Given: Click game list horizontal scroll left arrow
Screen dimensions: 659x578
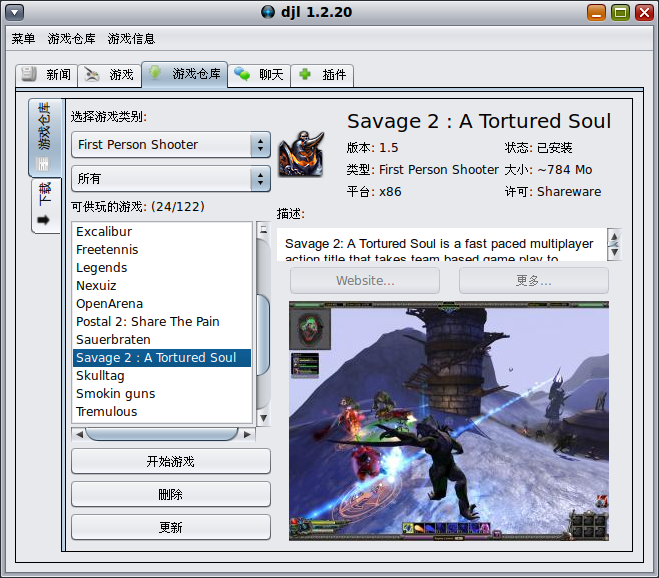Looking at the screenshot, I should click(x=79, y=435).
